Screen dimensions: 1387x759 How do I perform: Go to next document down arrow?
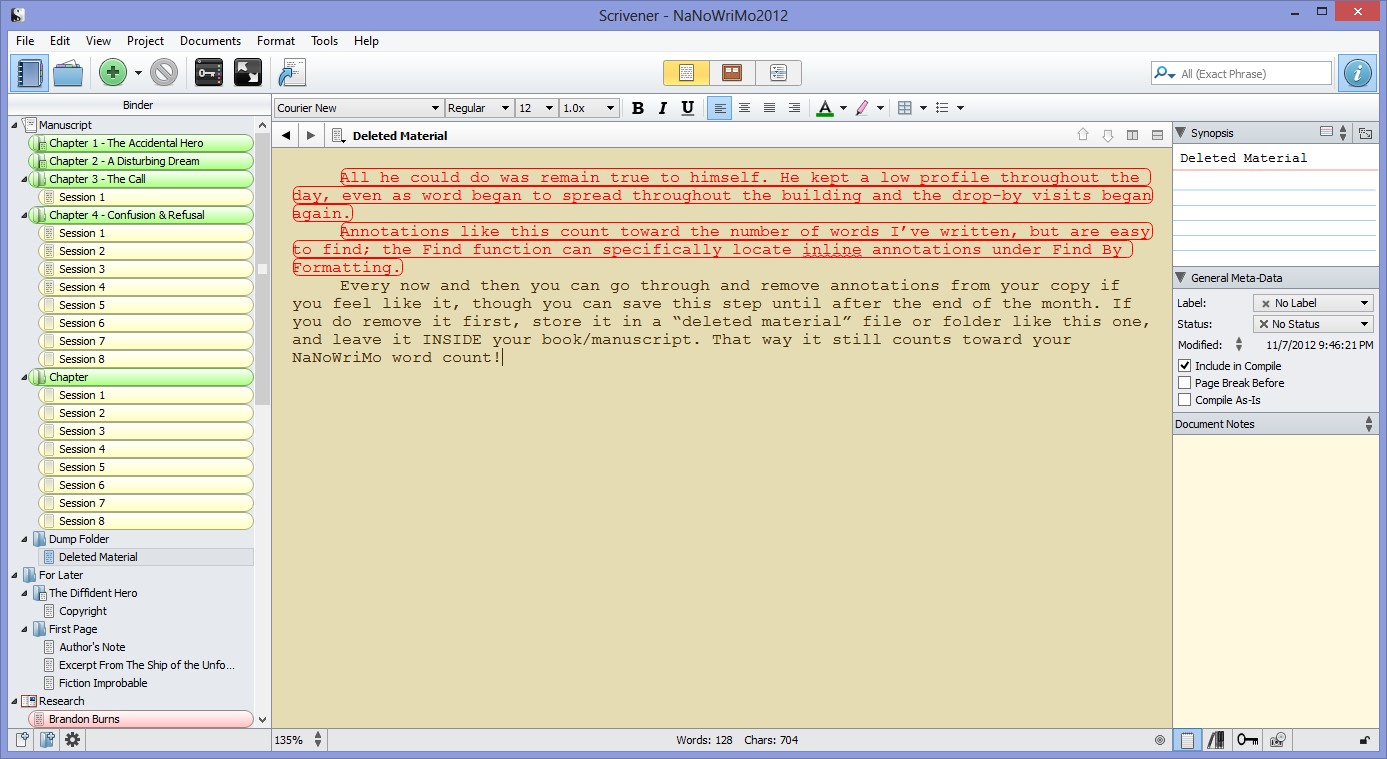click(x=1107, y=136)
